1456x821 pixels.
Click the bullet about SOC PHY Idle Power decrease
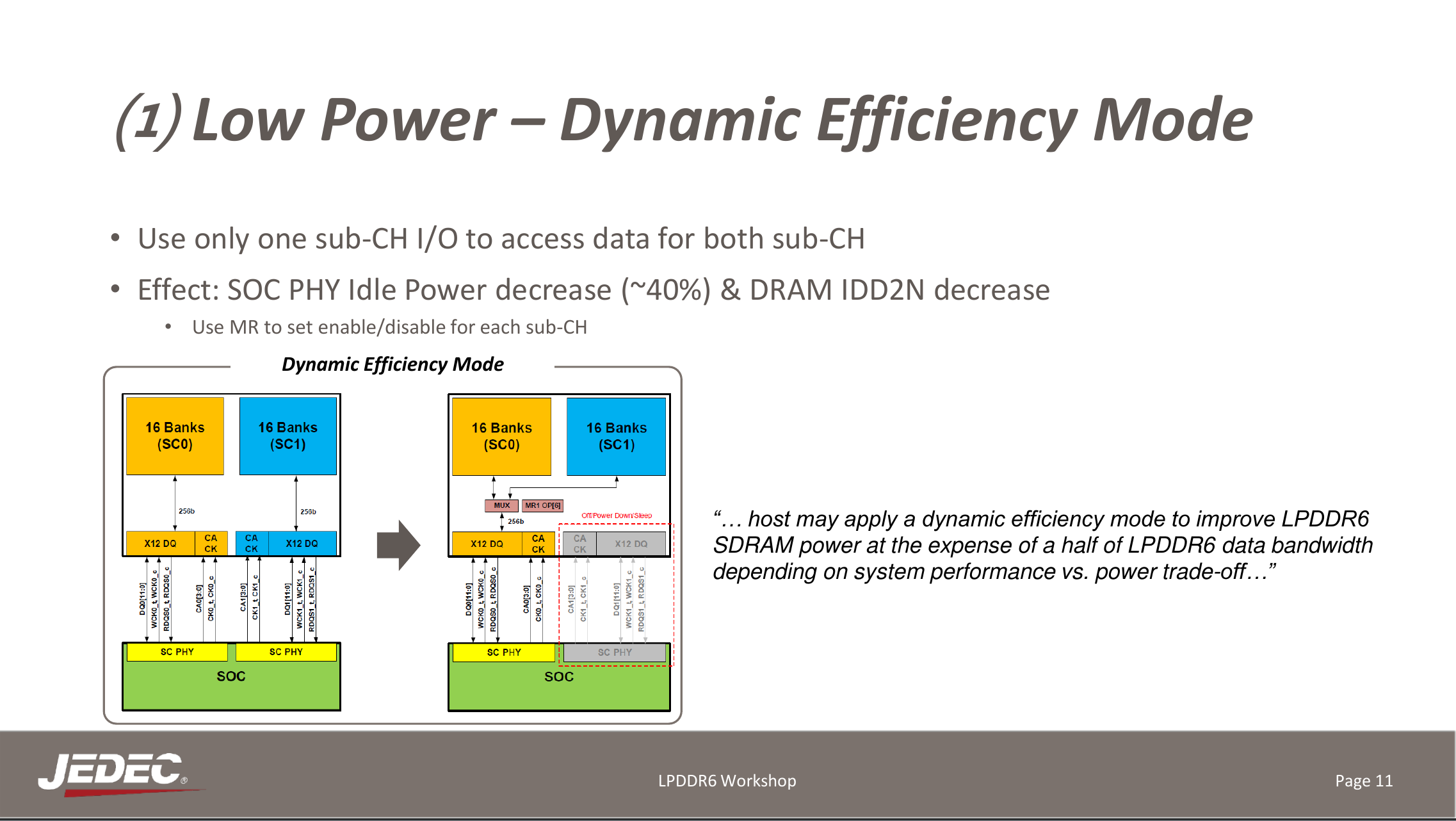click(x=593, y=290)
